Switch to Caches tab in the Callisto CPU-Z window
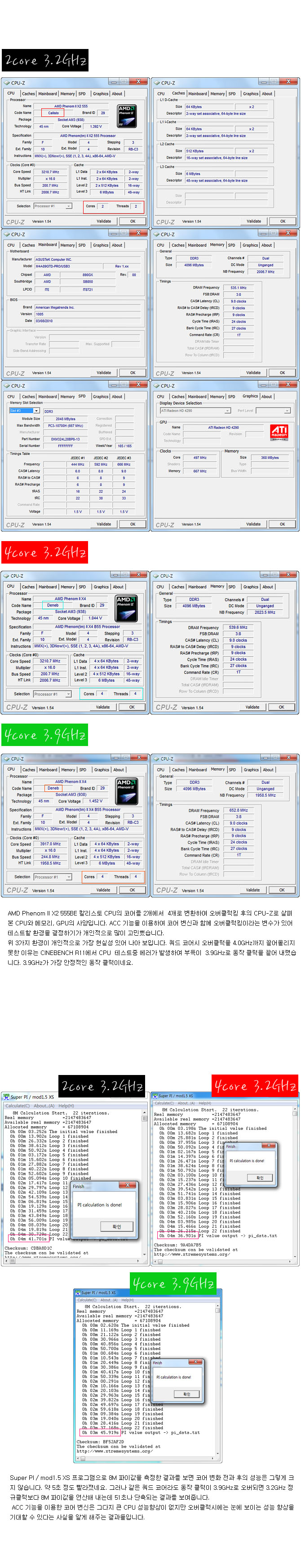 28,94
